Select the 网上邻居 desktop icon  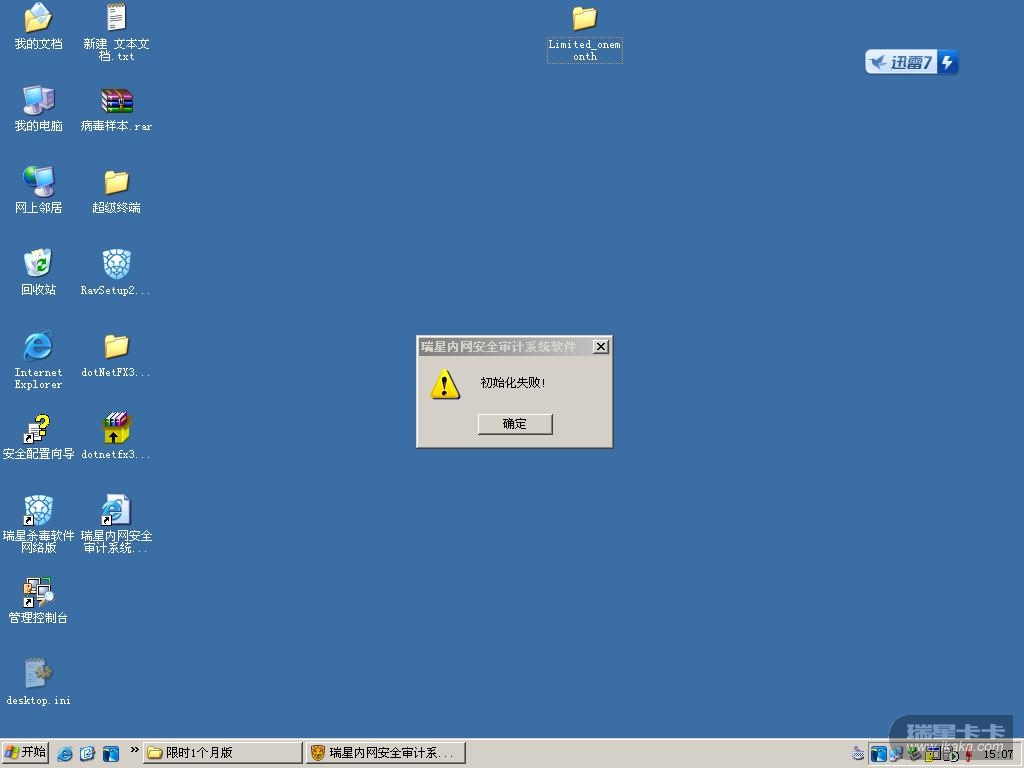pos(38,183)
